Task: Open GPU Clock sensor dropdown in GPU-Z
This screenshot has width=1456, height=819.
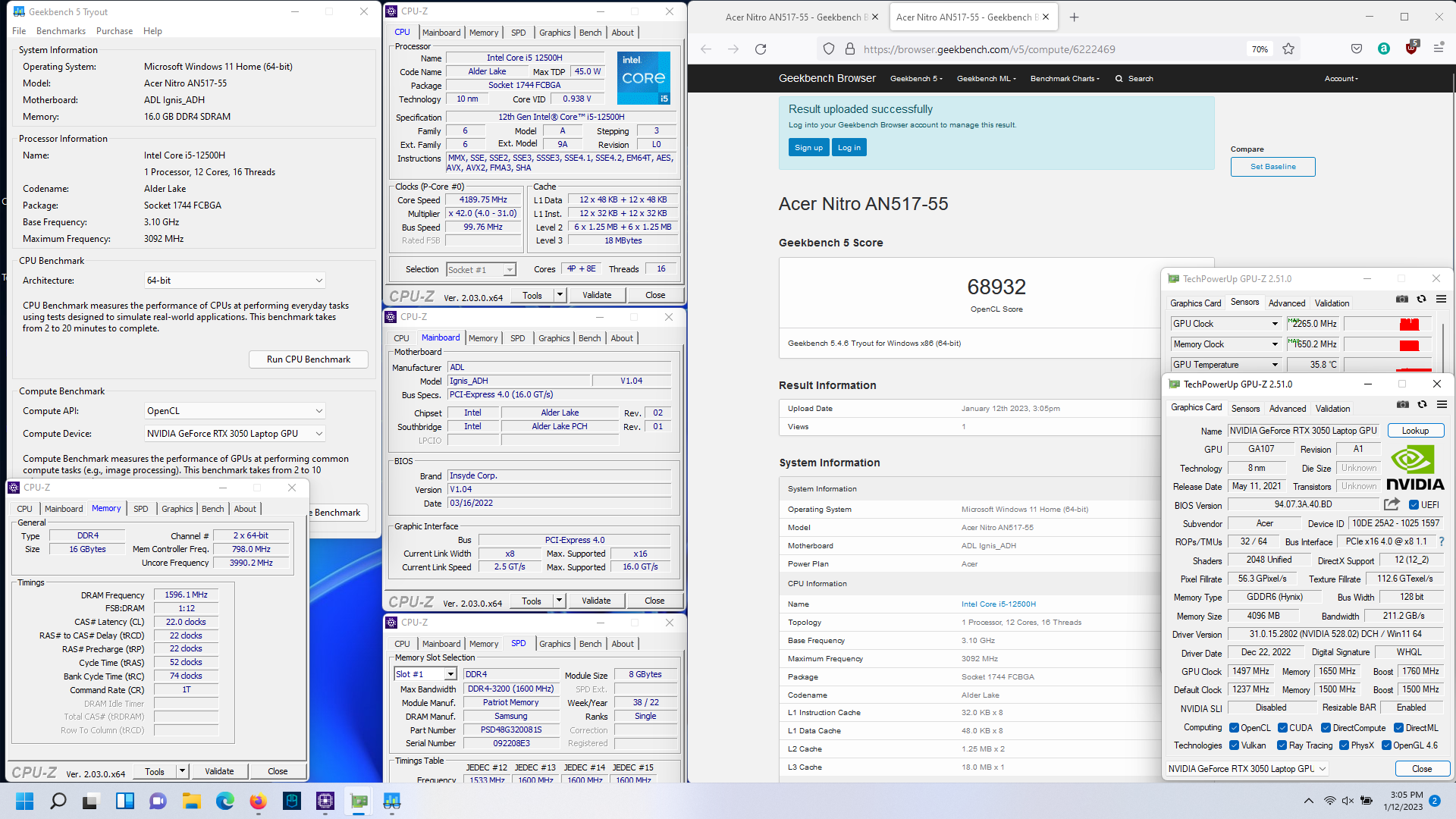Action: point(1226,324)
